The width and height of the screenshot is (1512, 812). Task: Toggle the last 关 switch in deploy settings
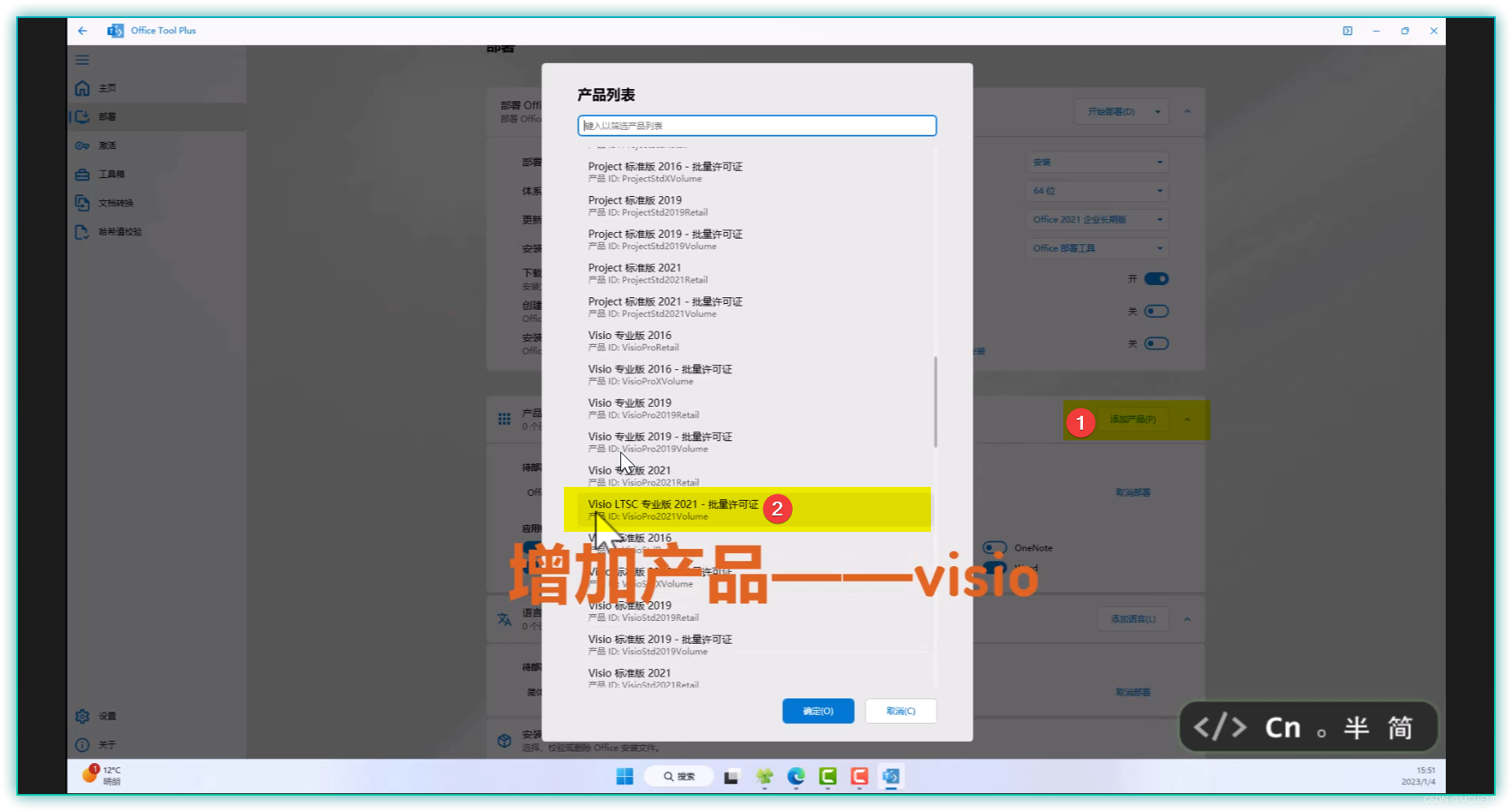(x=1156, y=344)
